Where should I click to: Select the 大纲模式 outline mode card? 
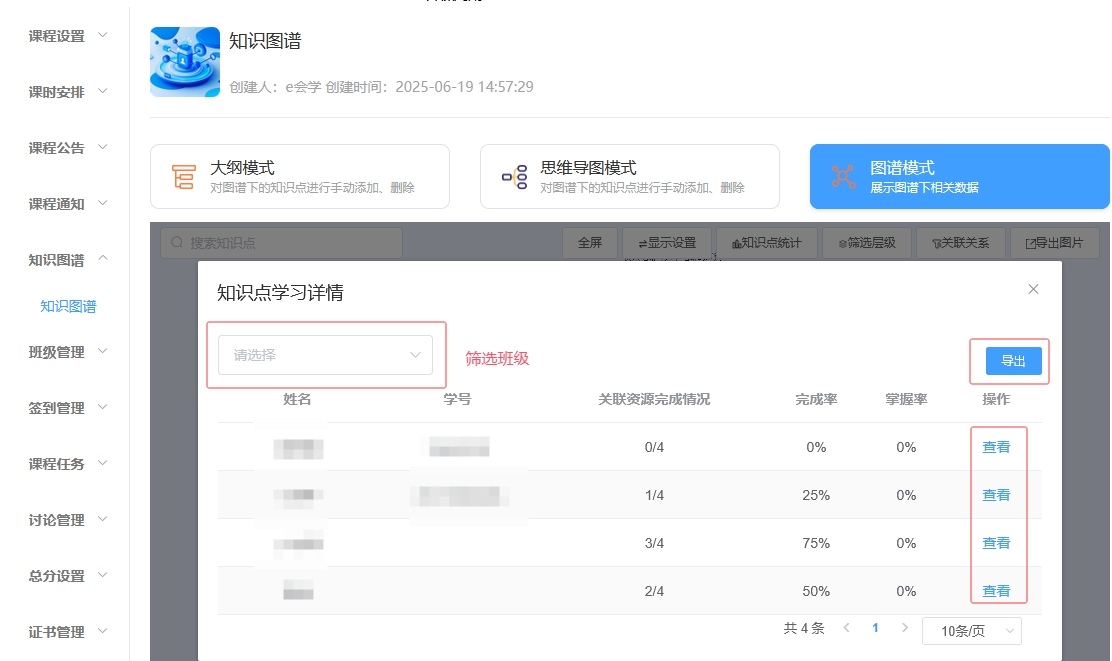pos(300,177)
